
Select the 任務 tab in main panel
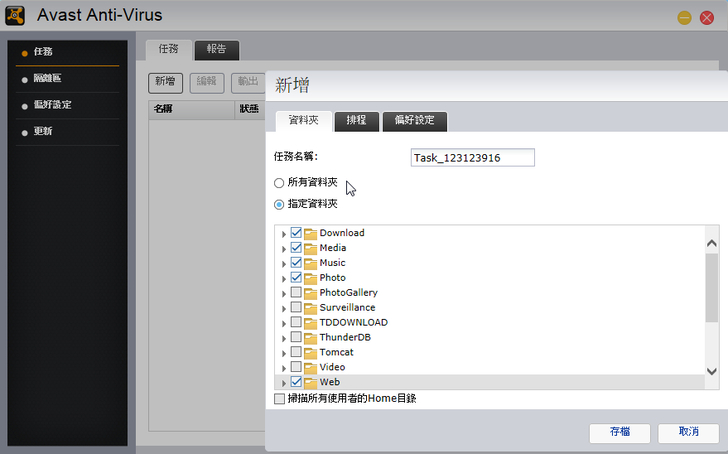(169, 50)
